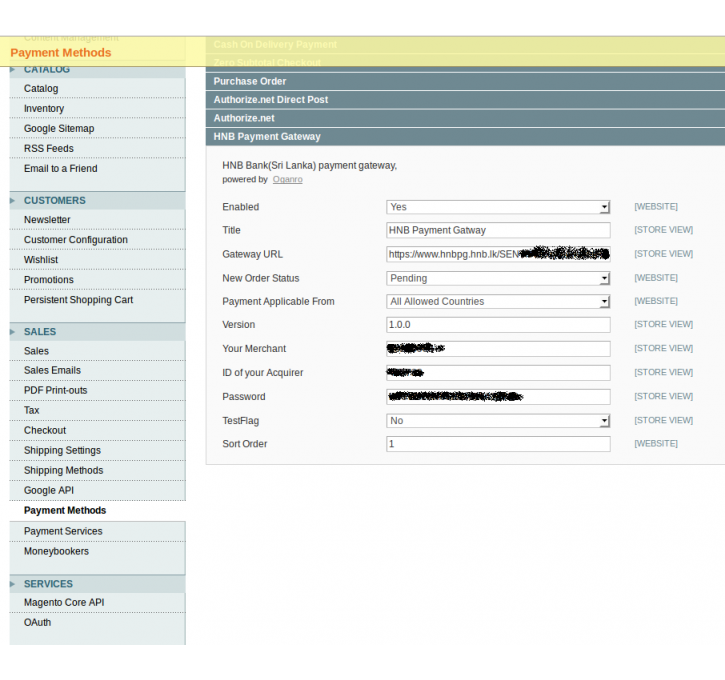The height and width of the screenshot is (680, 725).
Task: Follow the Oganro link
Action: [288, 179]
